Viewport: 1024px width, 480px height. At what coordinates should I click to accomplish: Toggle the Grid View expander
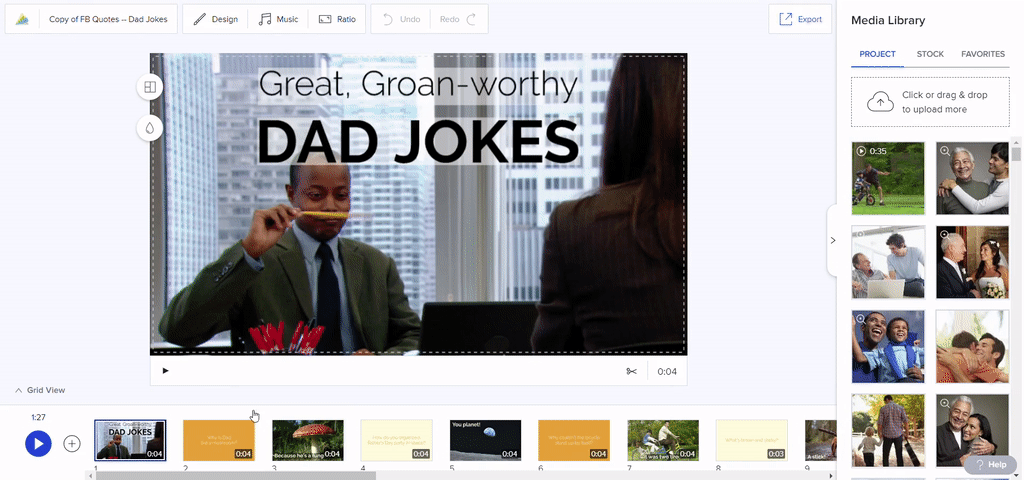tap(40, 390)
